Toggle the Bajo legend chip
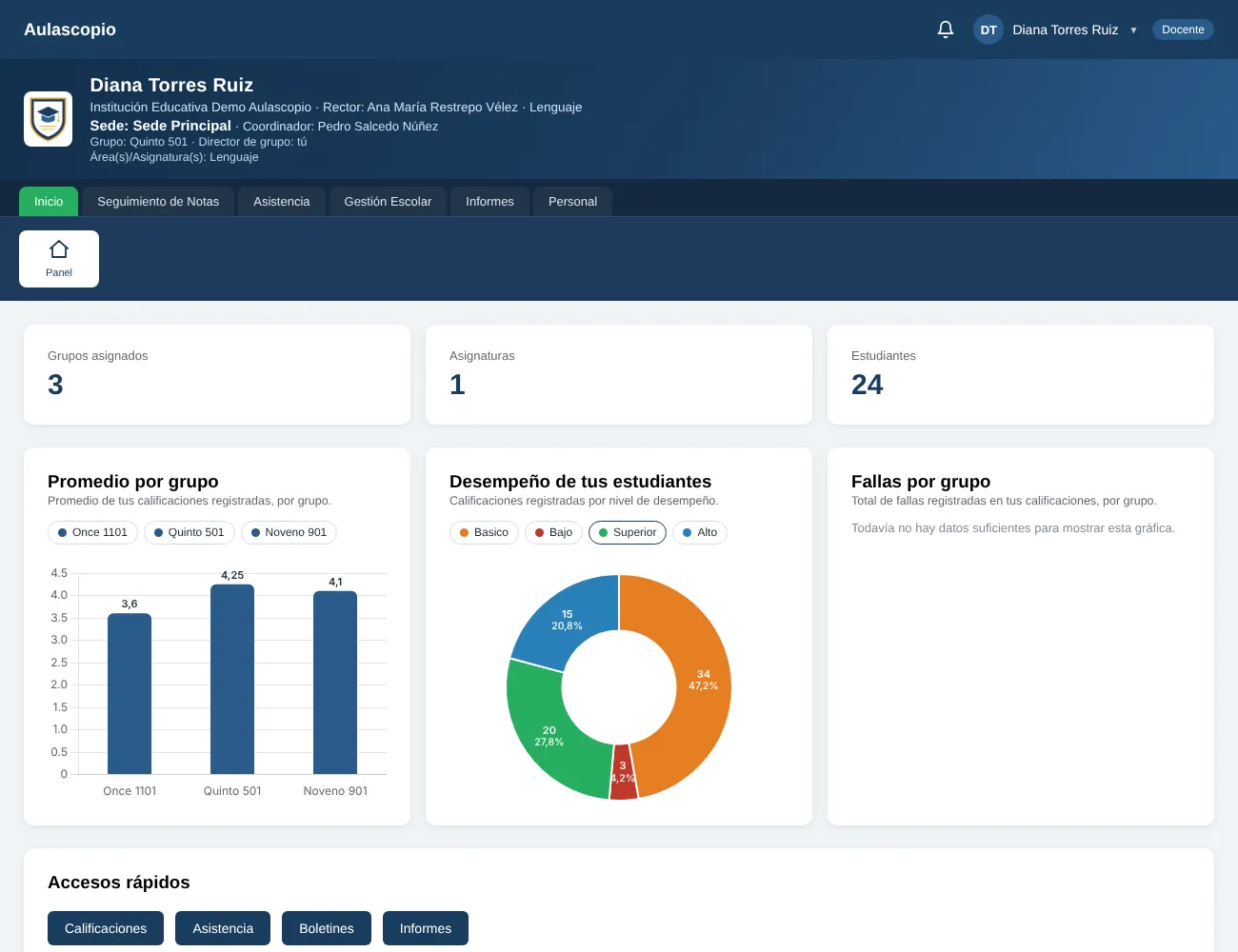Screen dimensions: 1238x952 pyautogui.click(x=553, y=532)
